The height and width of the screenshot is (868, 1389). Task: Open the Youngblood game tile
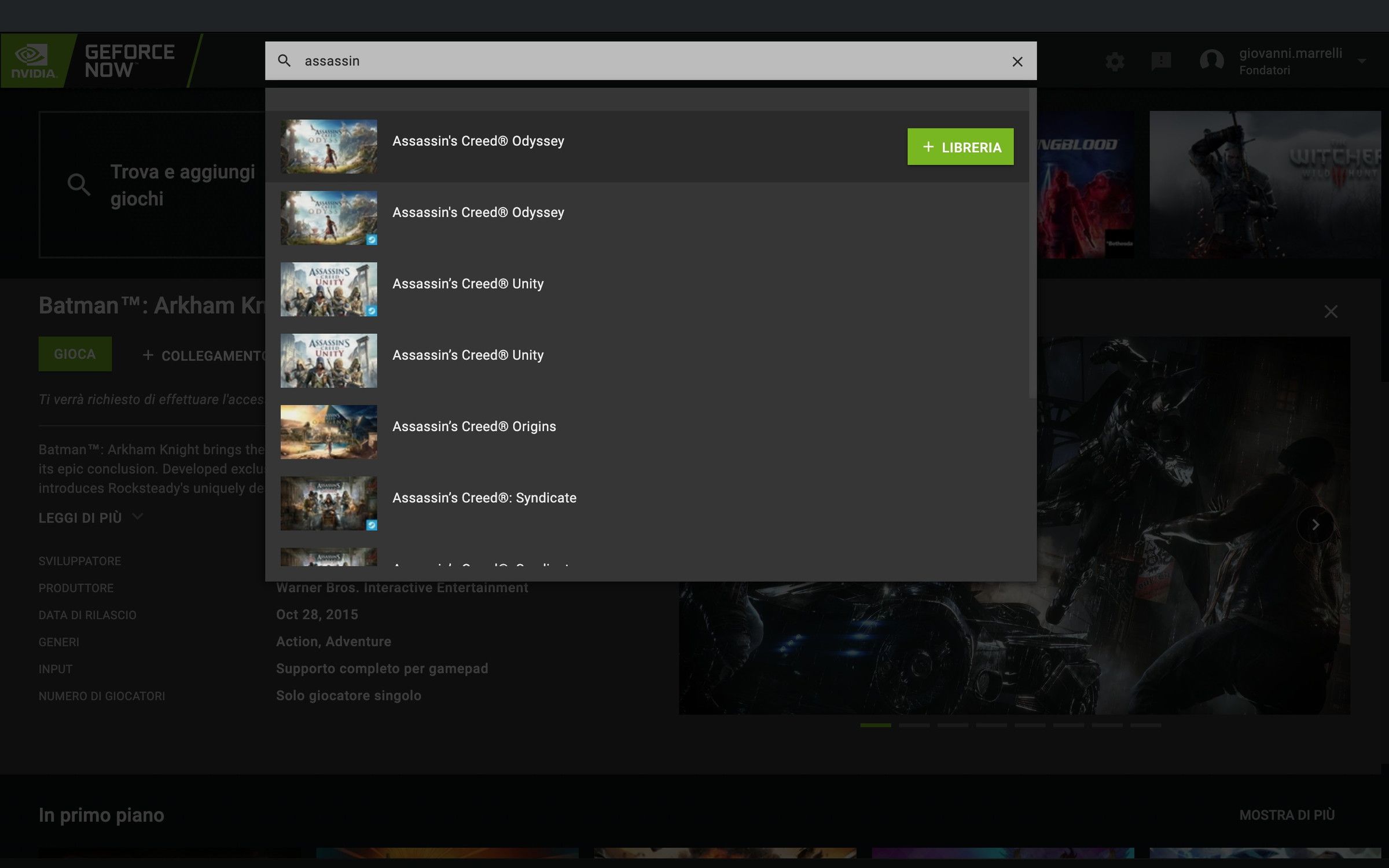pos(1087,185)
